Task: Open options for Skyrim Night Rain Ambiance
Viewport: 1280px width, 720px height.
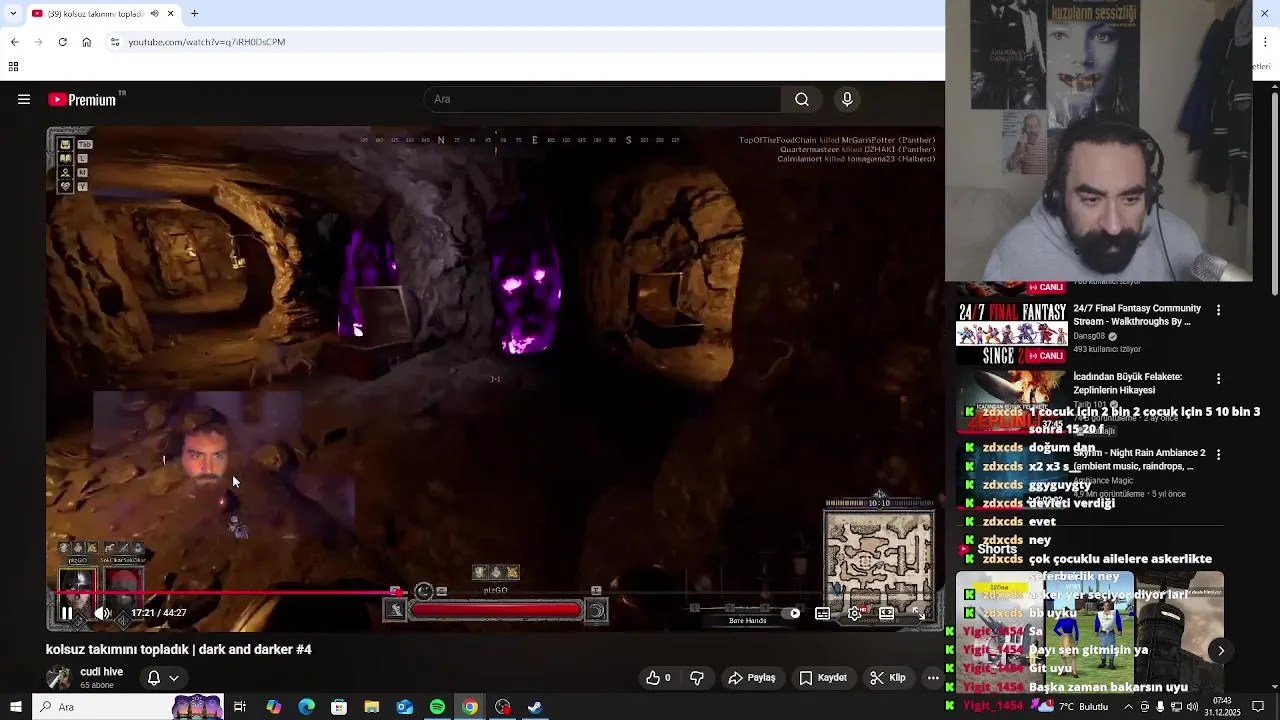Action: pos(1218,454)
